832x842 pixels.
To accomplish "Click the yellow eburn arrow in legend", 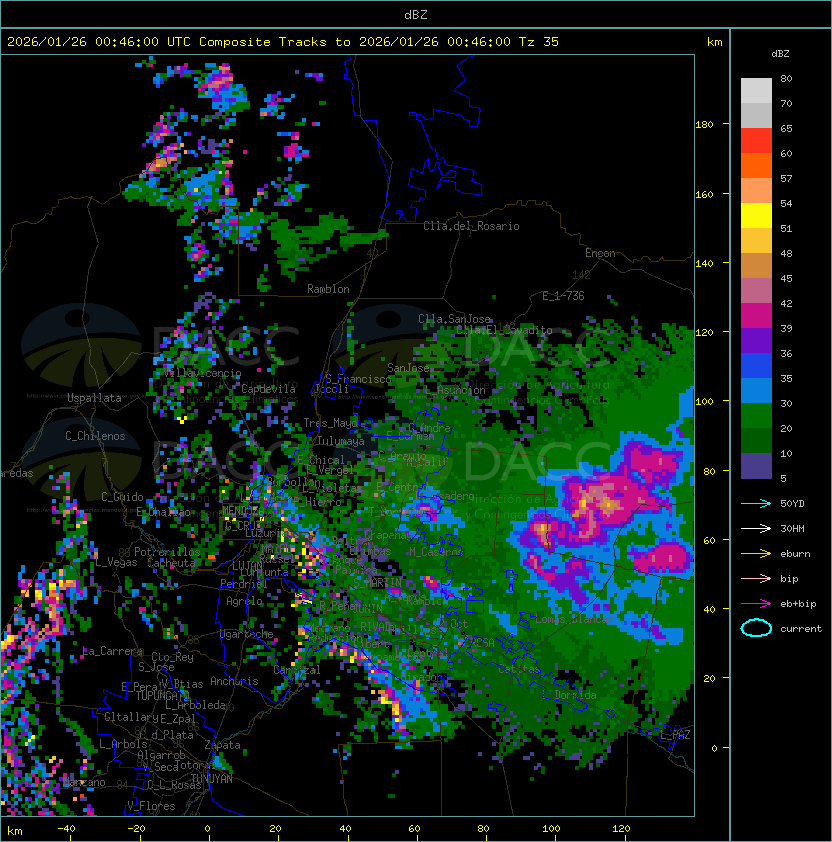I will coord(756,554).
